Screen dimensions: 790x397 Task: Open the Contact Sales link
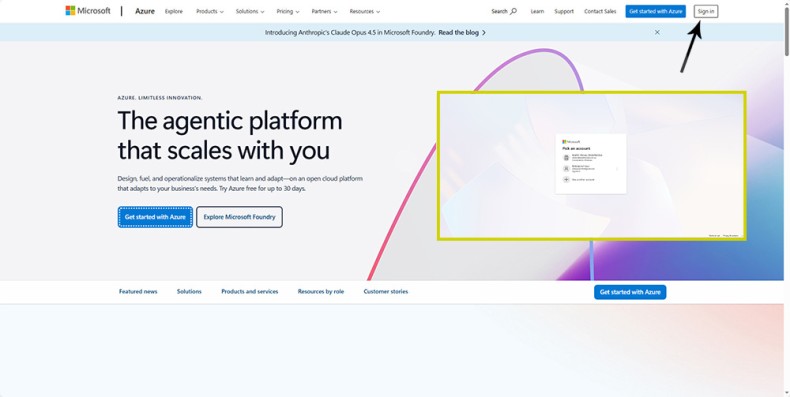(600, 11)
